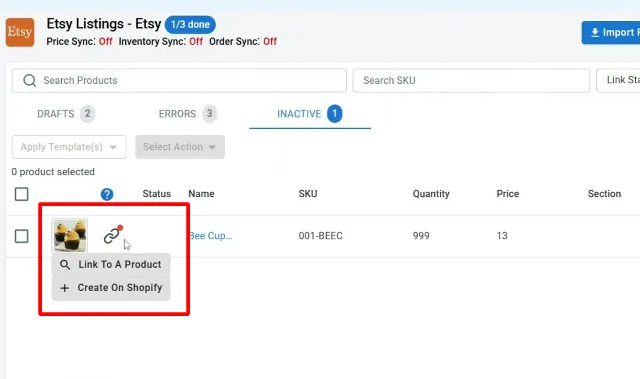Screen dimensions: 640x379
Task: Click the 0 product selected text
Action: (x=53, y=172)
